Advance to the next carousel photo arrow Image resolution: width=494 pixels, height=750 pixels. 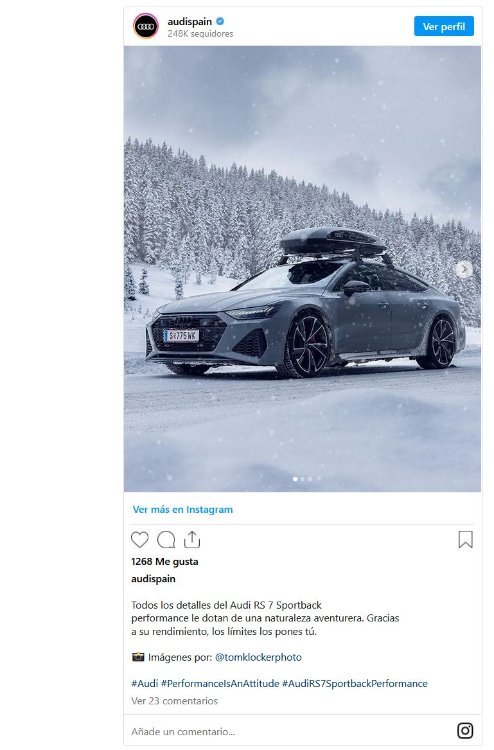point(463,269)
